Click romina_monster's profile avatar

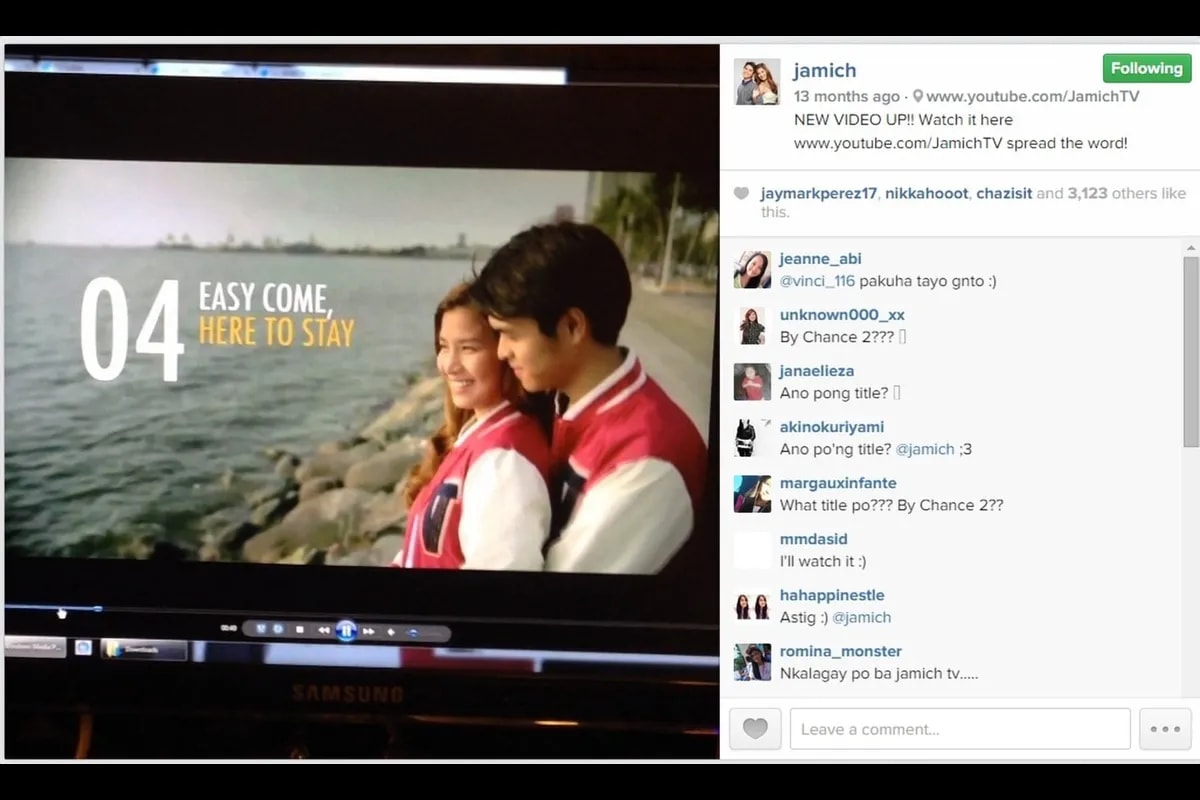pos(752,663)
